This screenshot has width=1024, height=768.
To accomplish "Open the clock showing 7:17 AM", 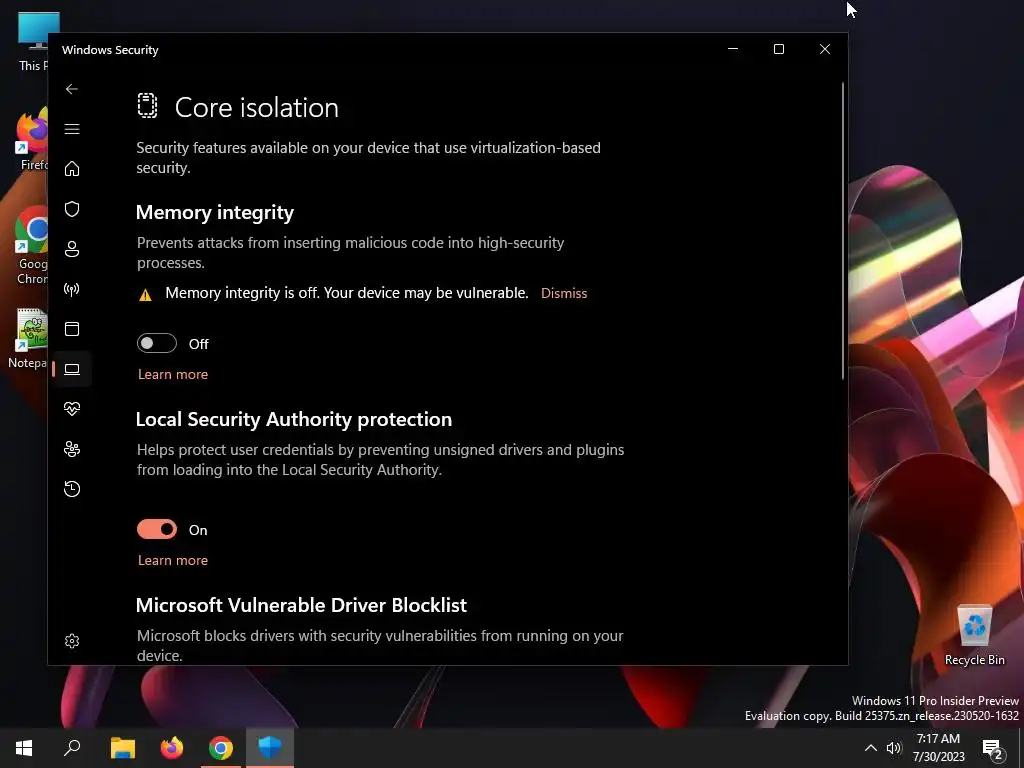I will coord(938,748).
